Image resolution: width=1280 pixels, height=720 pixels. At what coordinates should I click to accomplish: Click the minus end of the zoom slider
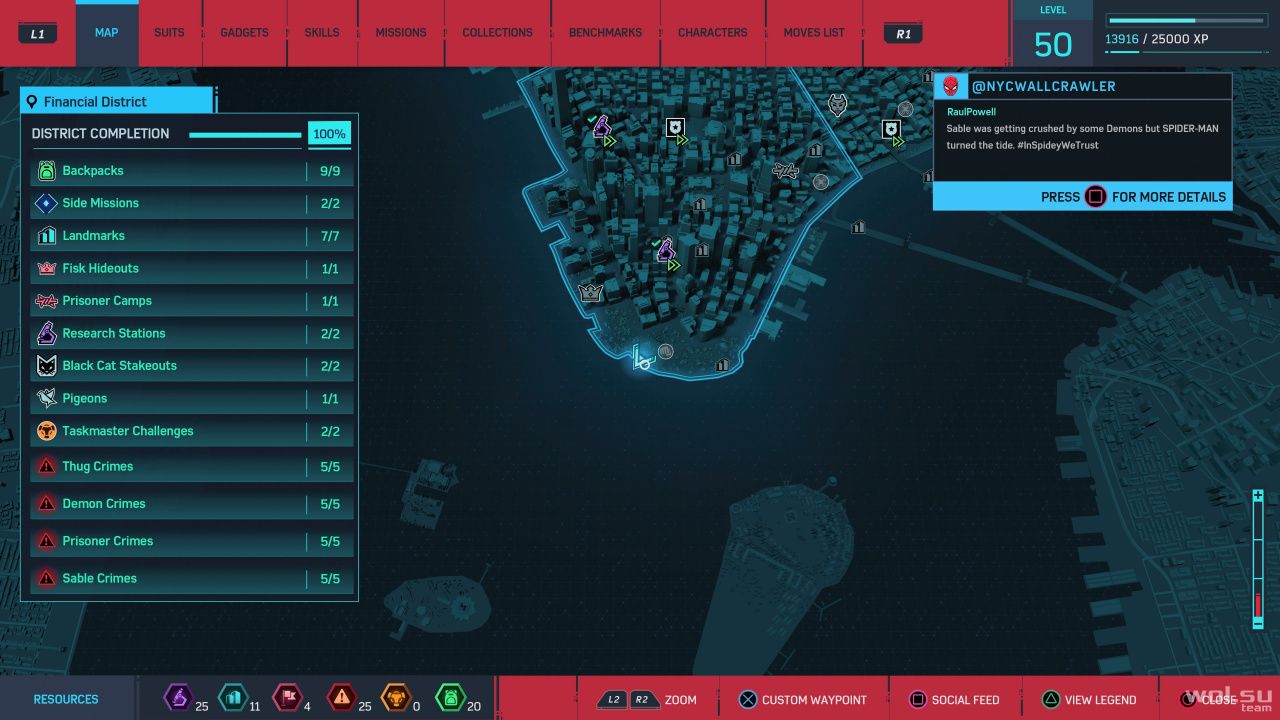pos(1258,622)
